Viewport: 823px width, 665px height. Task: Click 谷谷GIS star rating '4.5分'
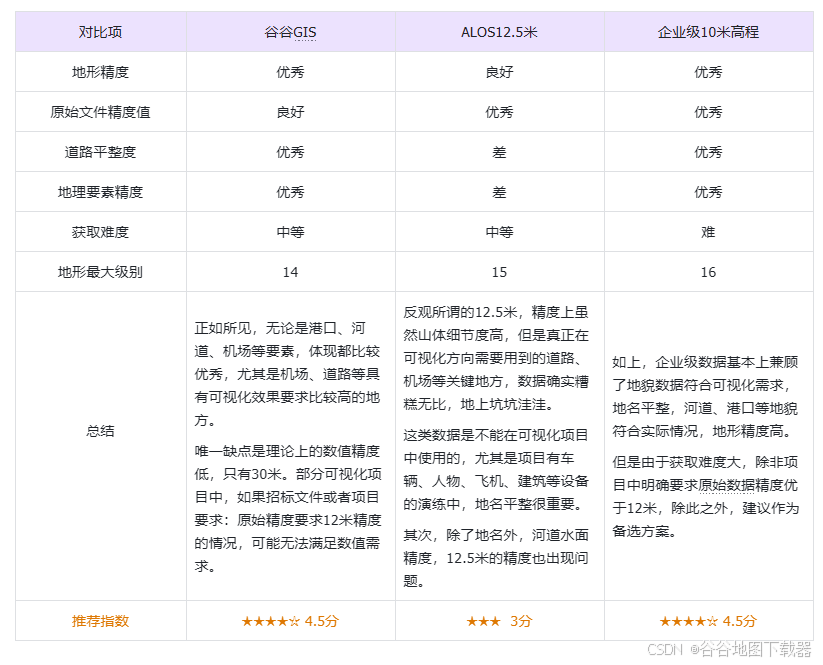pos(290,621)
